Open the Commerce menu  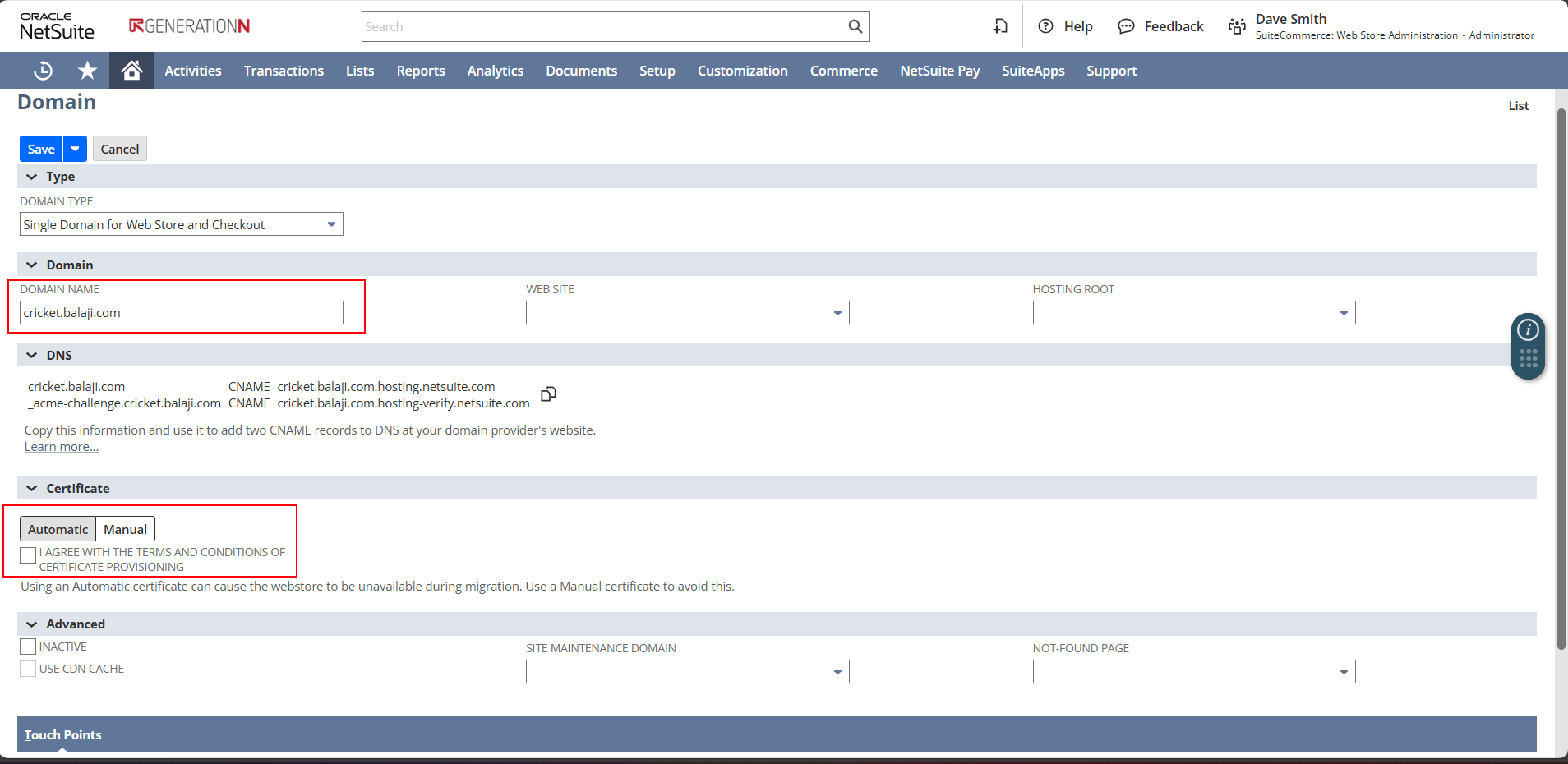[x=843, y=71]
